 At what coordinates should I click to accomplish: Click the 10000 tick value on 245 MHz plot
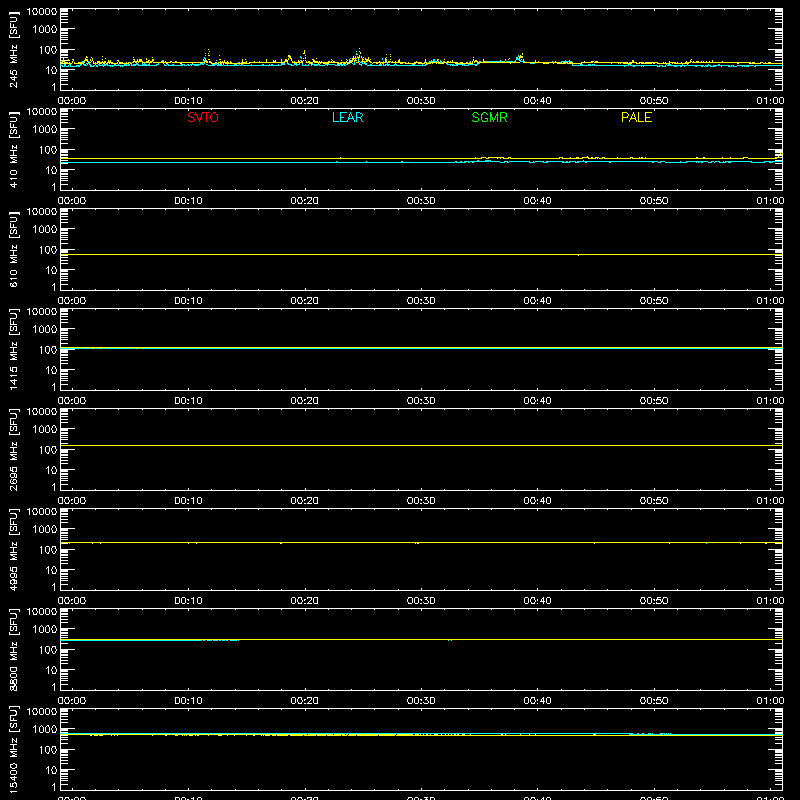coord(42,12)
